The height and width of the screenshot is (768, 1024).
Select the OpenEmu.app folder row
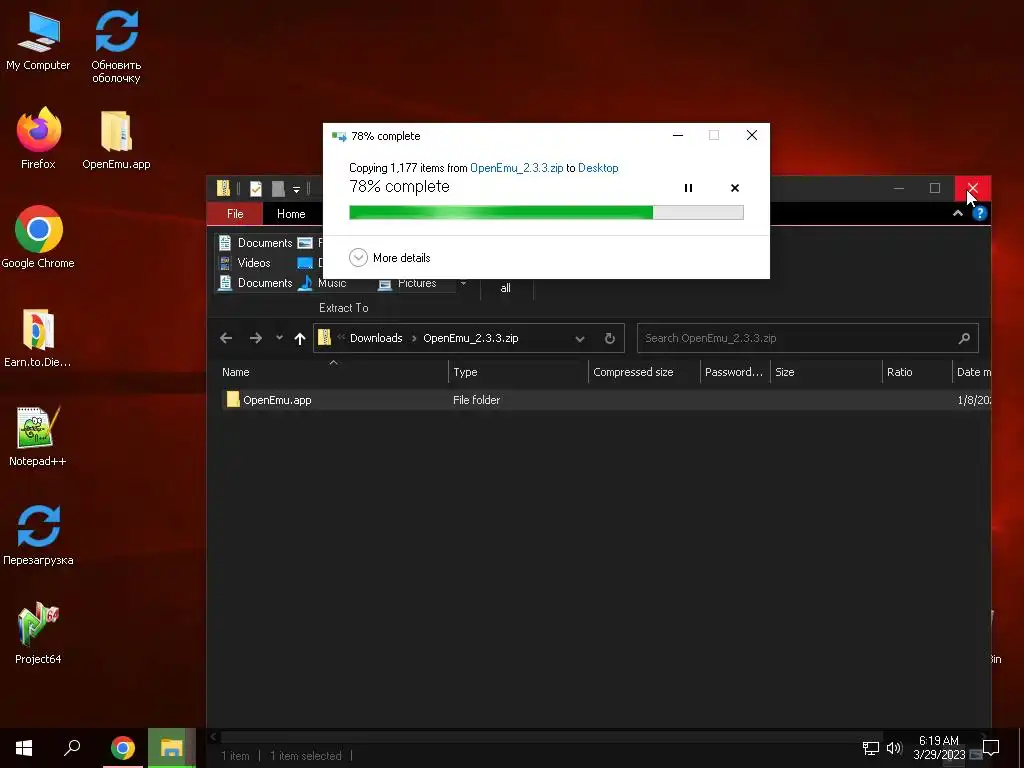tap(605, 400)
